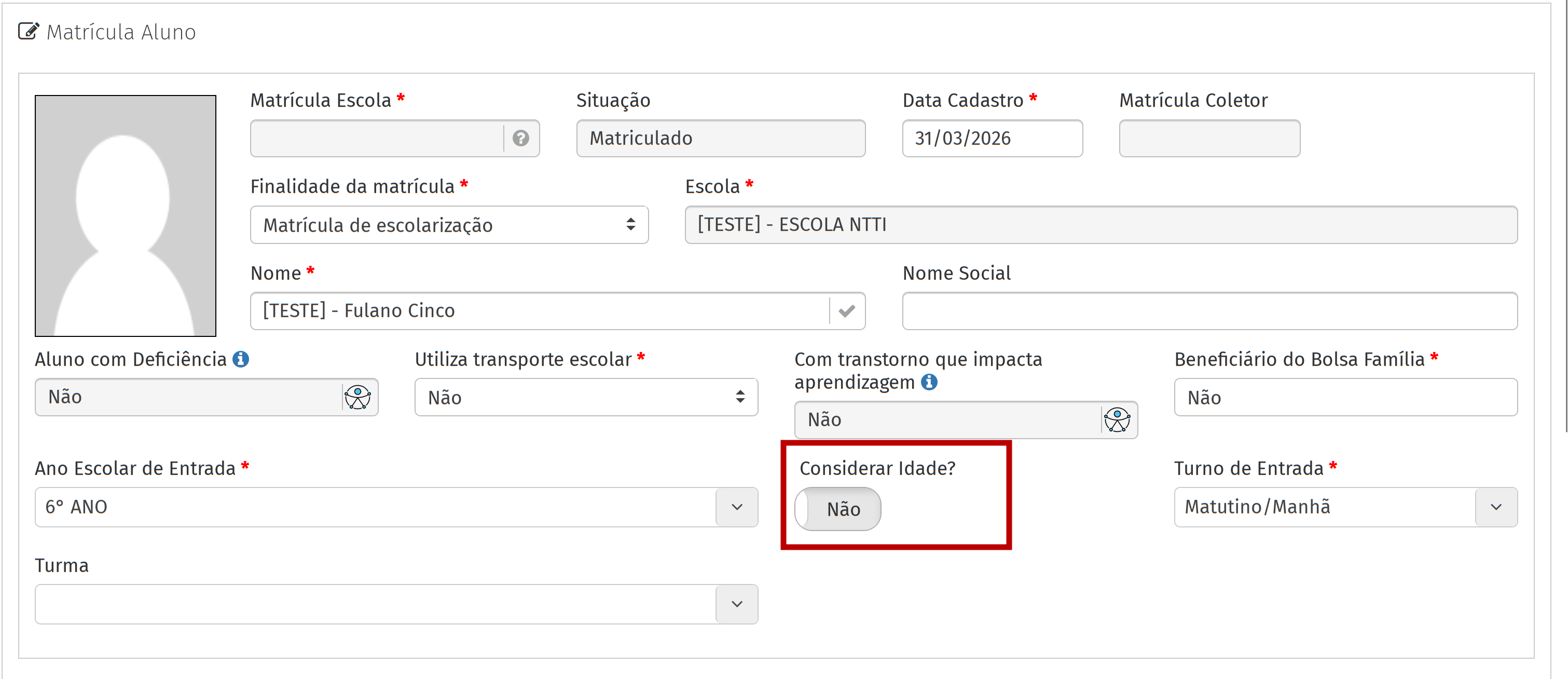Expand Ano Escolar de Entrada chevron
Image resolution: width=1568 pixels, height=679 pixels.
pyautogui.click(x=736, y=507)
